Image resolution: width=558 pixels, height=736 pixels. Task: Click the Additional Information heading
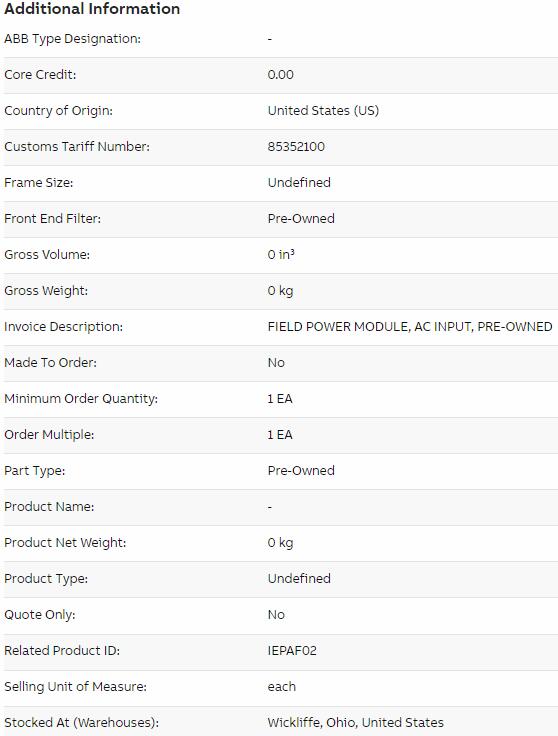point(92,8)
